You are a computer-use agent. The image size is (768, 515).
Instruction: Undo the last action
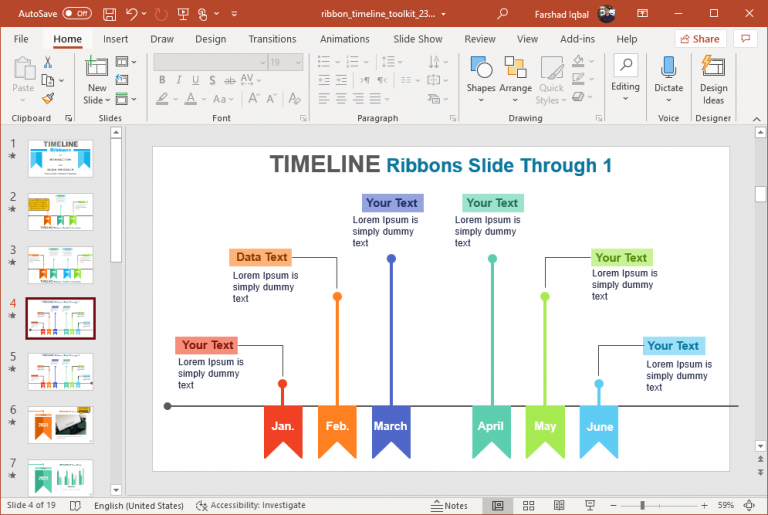pos(132,14)
